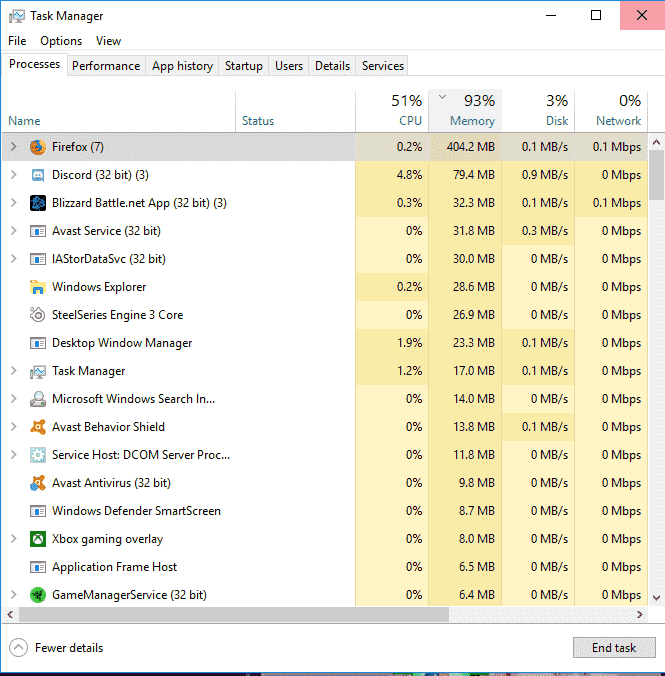The height and width of the screenshot is (676, 665).
Task: Click the Avast Behavior Shield icon
Action: pos(38,427)
